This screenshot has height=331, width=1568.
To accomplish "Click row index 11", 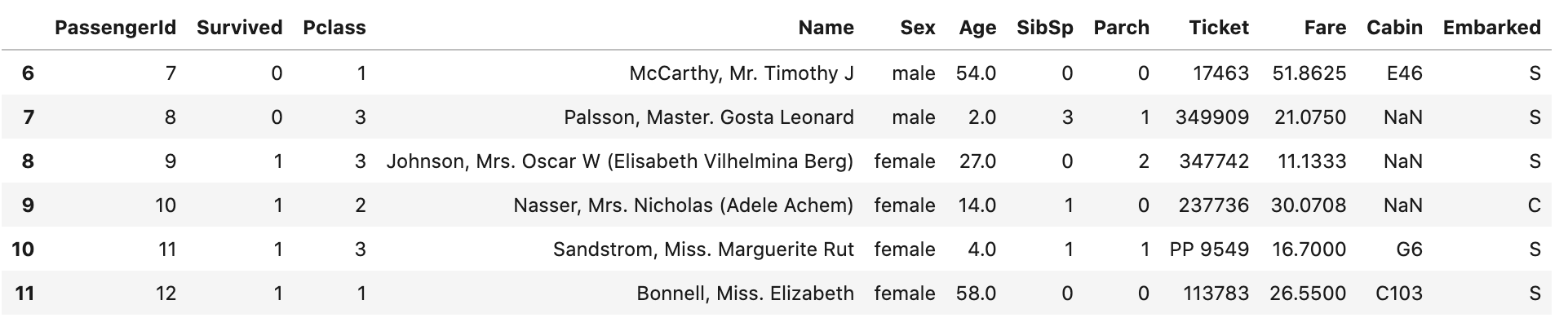I will 24,293.
